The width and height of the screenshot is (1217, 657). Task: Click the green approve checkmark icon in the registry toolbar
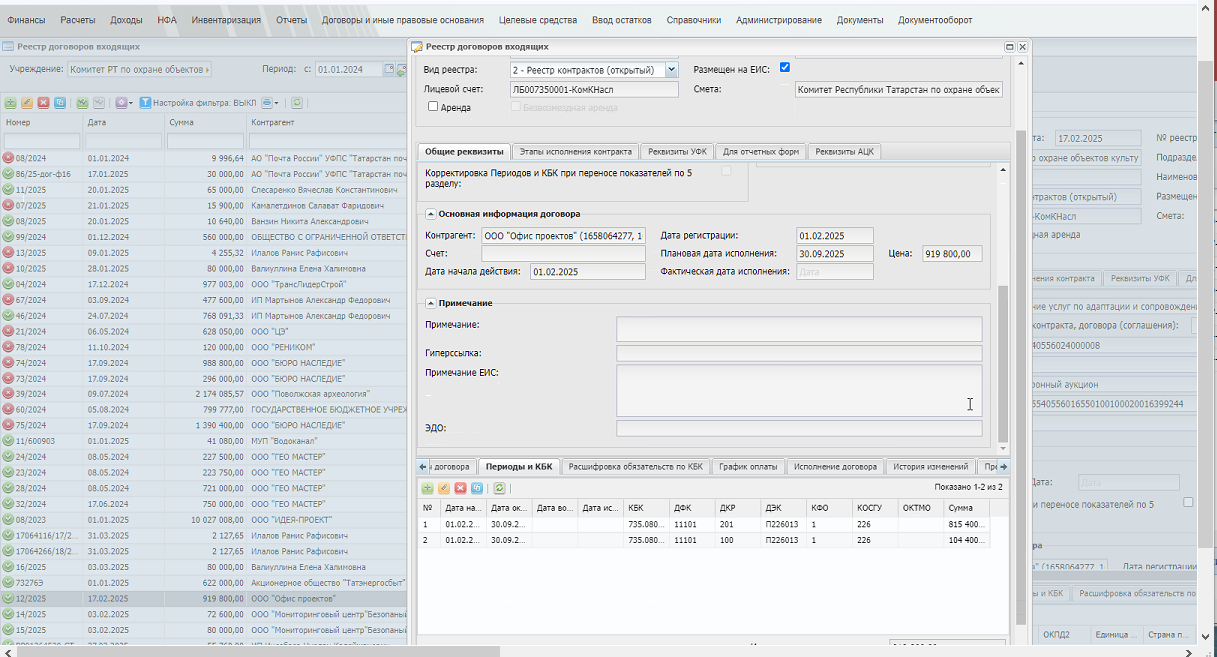coord(82,103)
